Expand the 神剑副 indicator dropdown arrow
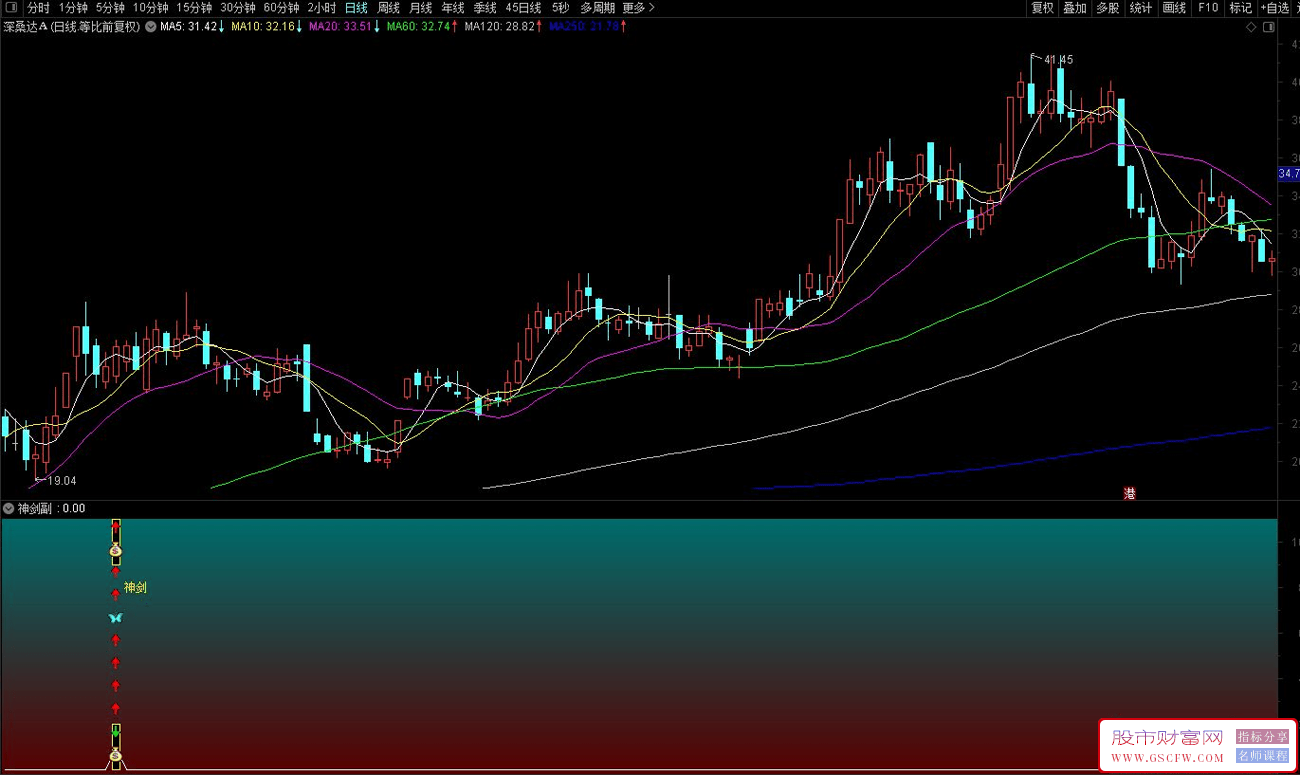 coord(9,508)
